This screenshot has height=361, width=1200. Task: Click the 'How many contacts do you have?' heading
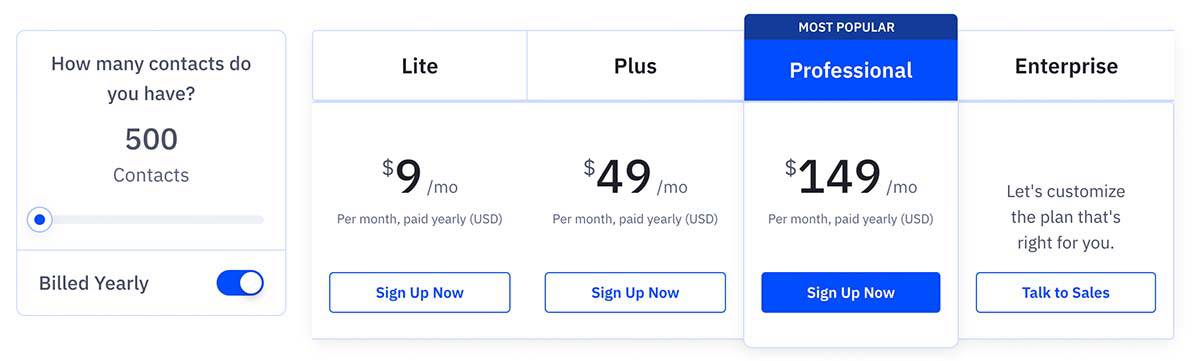(151, 79)
